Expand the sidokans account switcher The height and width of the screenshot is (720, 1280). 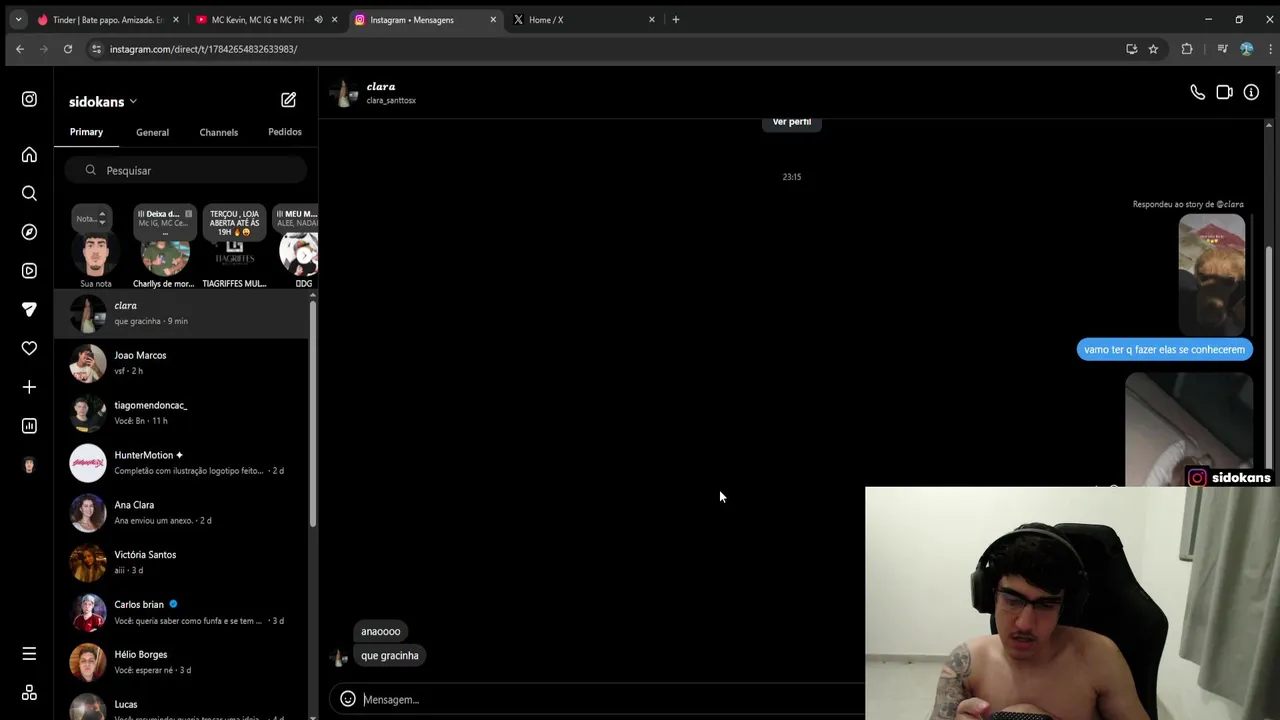[102, 102]
